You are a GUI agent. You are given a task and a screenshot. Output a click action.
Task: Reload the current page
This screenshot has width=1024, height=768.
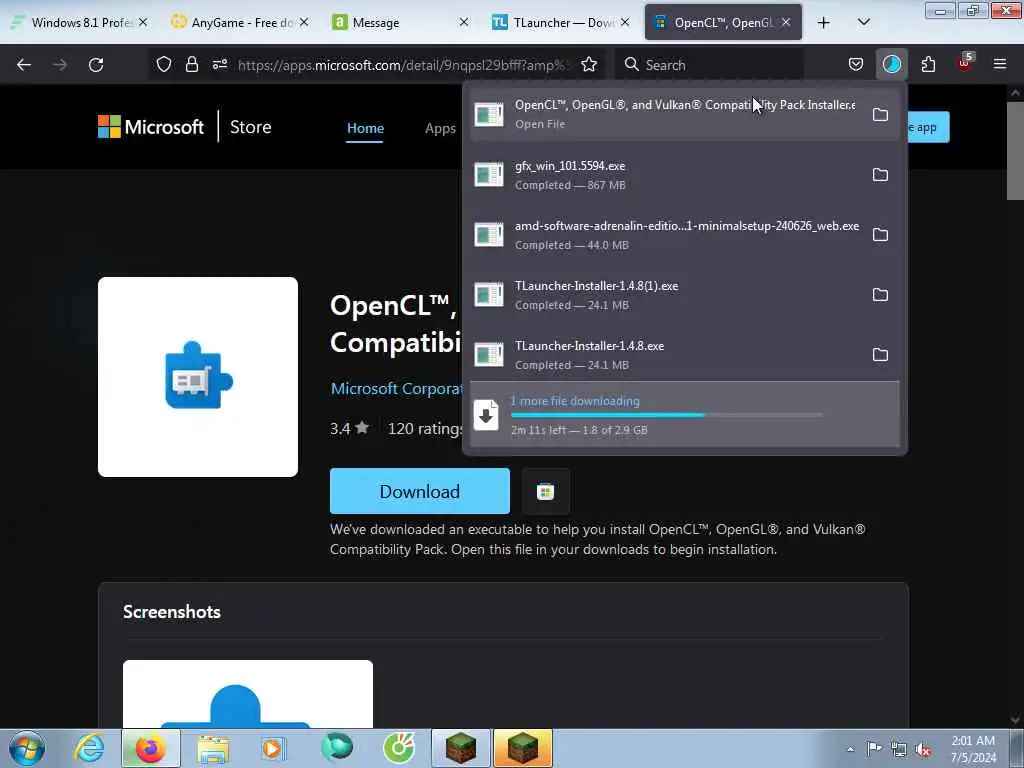96,65
